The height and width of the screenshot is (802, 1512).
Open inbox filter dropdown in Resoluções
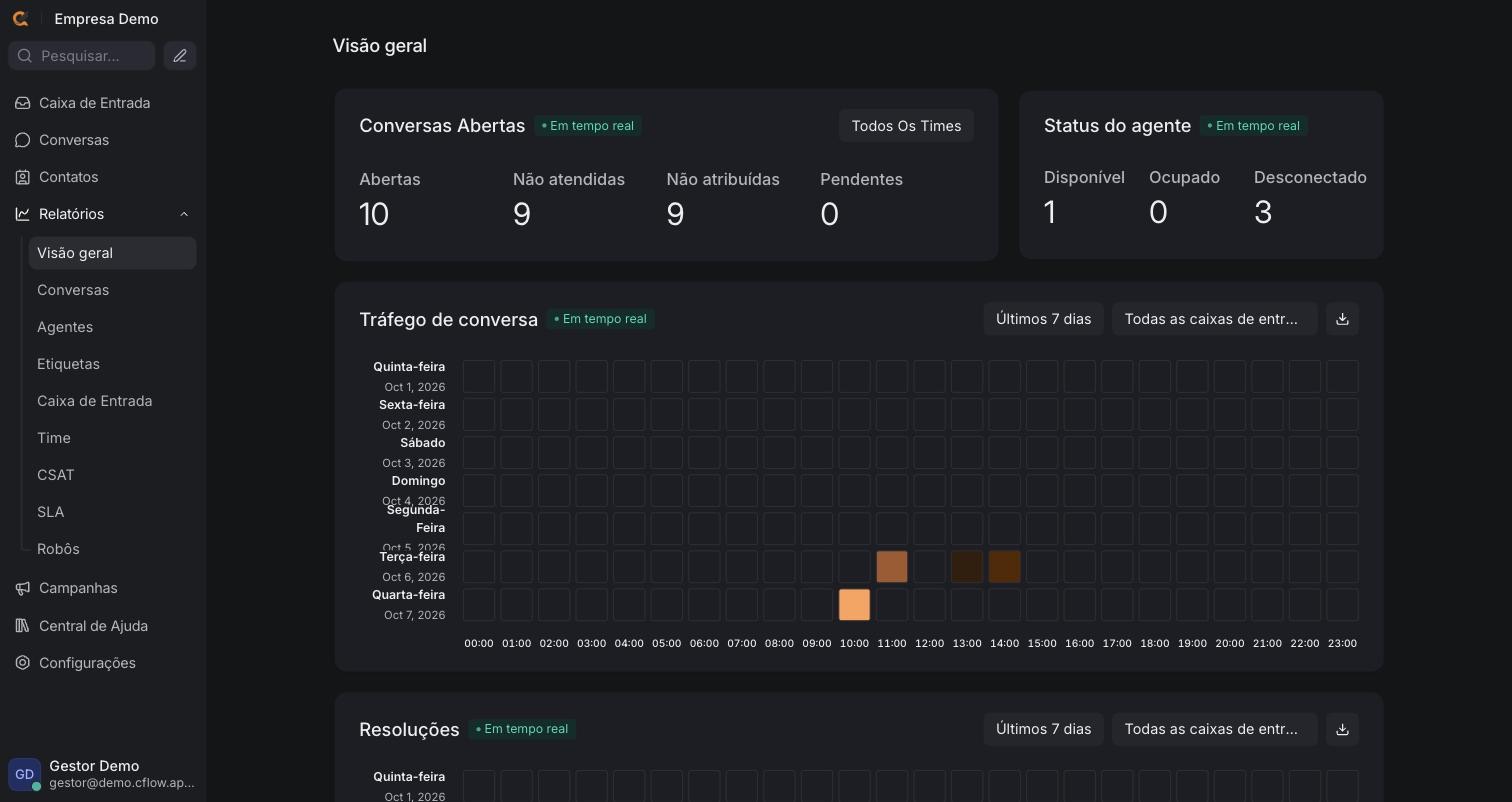pyautogui.click(x=1214, y=729)
